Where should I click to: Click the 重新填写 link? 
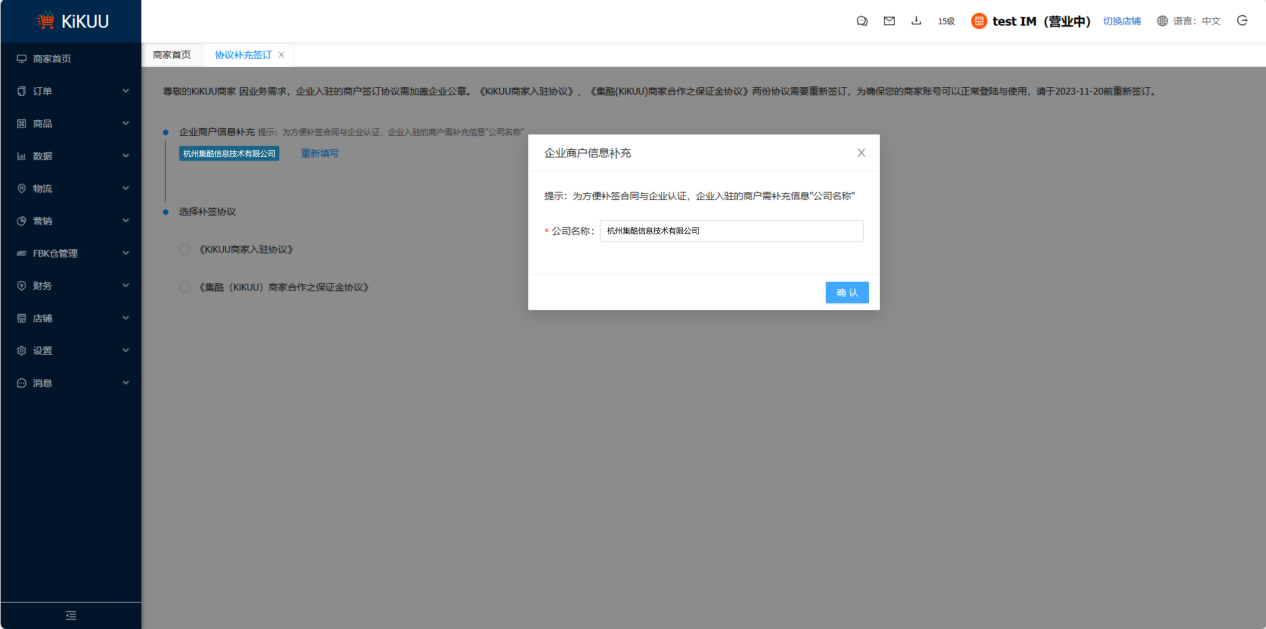coord(320,154)
